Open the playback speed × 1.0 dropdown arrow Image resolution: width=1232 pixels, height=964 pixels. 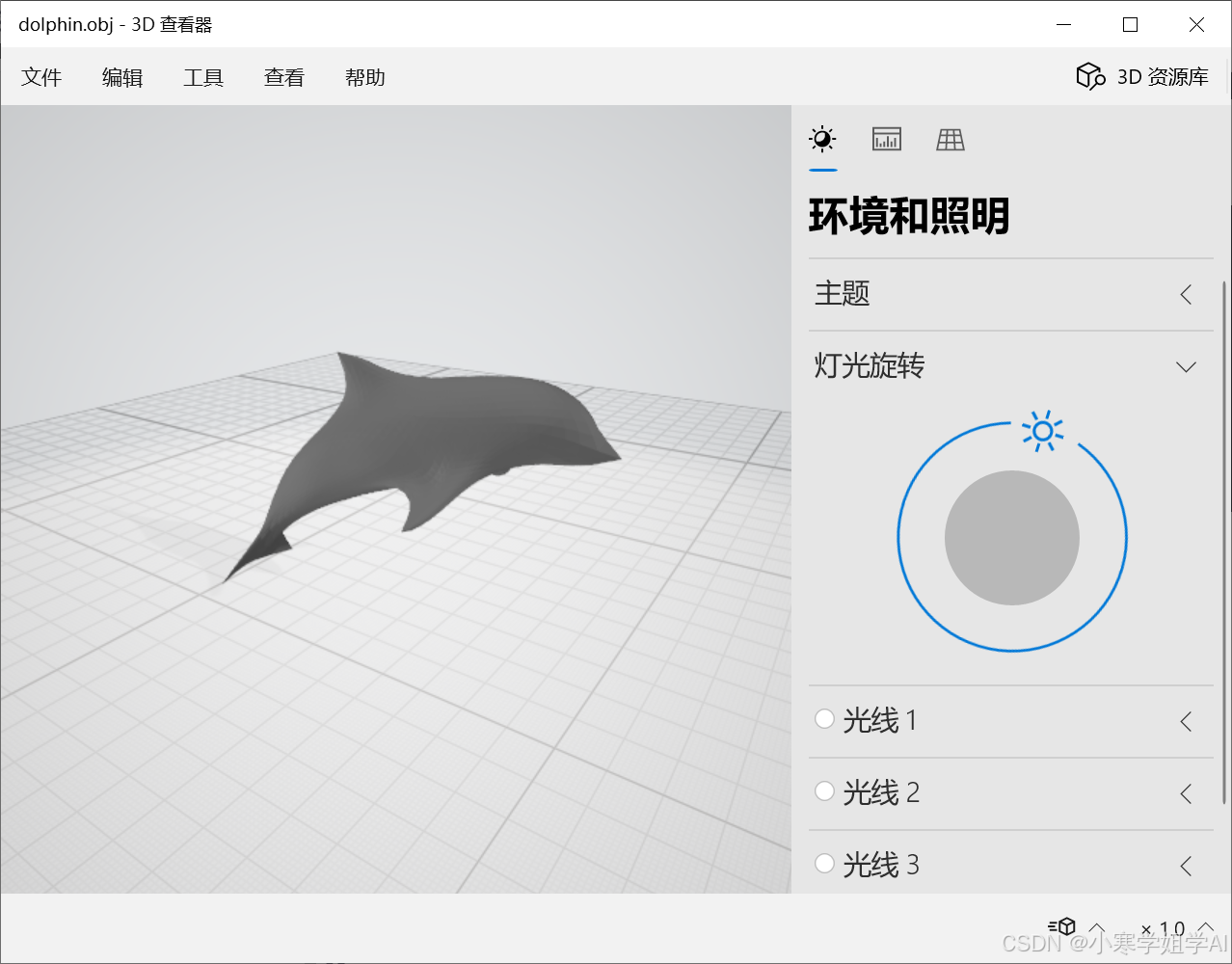pyautogui.click(x=1205, y=927)
